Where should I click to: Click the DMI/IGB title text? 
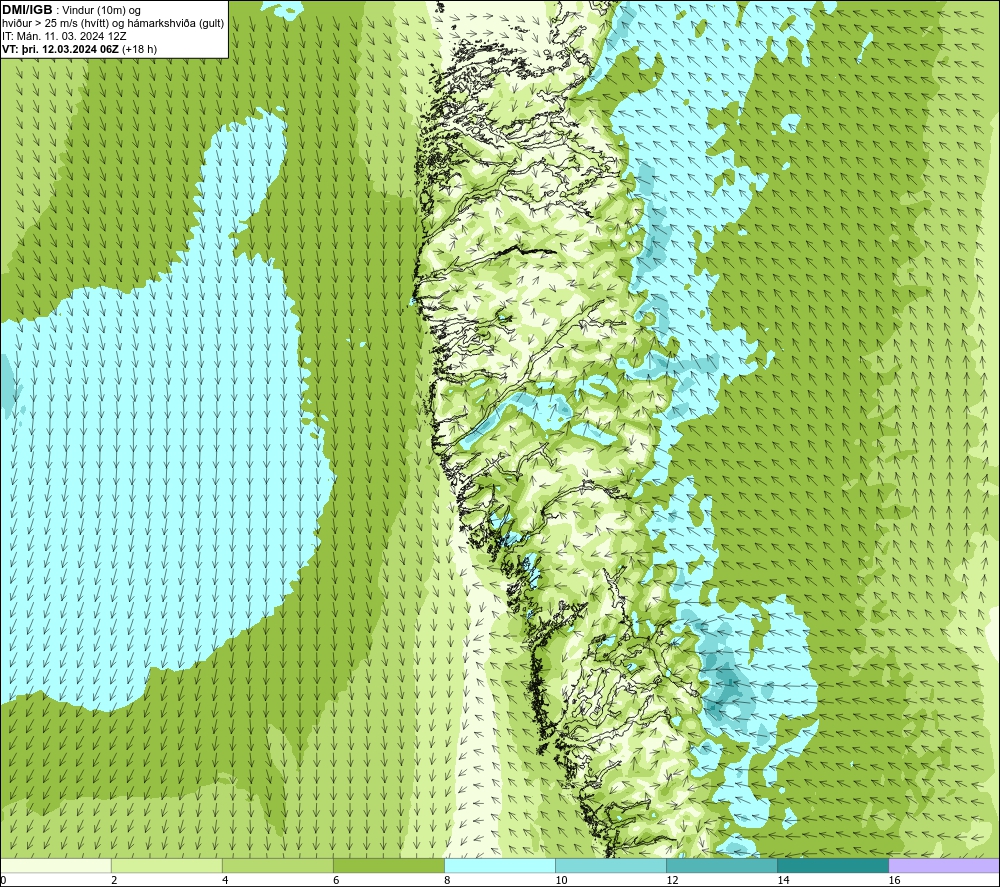27,10
